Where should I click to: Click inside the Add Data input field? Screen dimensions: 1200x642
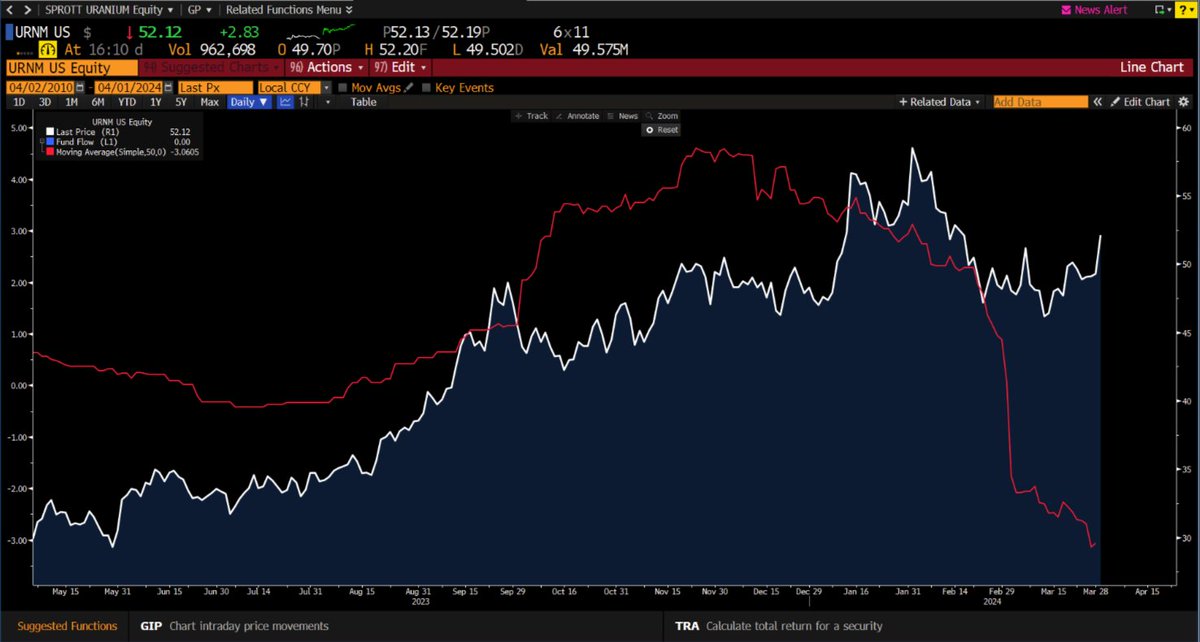pyautogui.click(x=1040, y=101)
